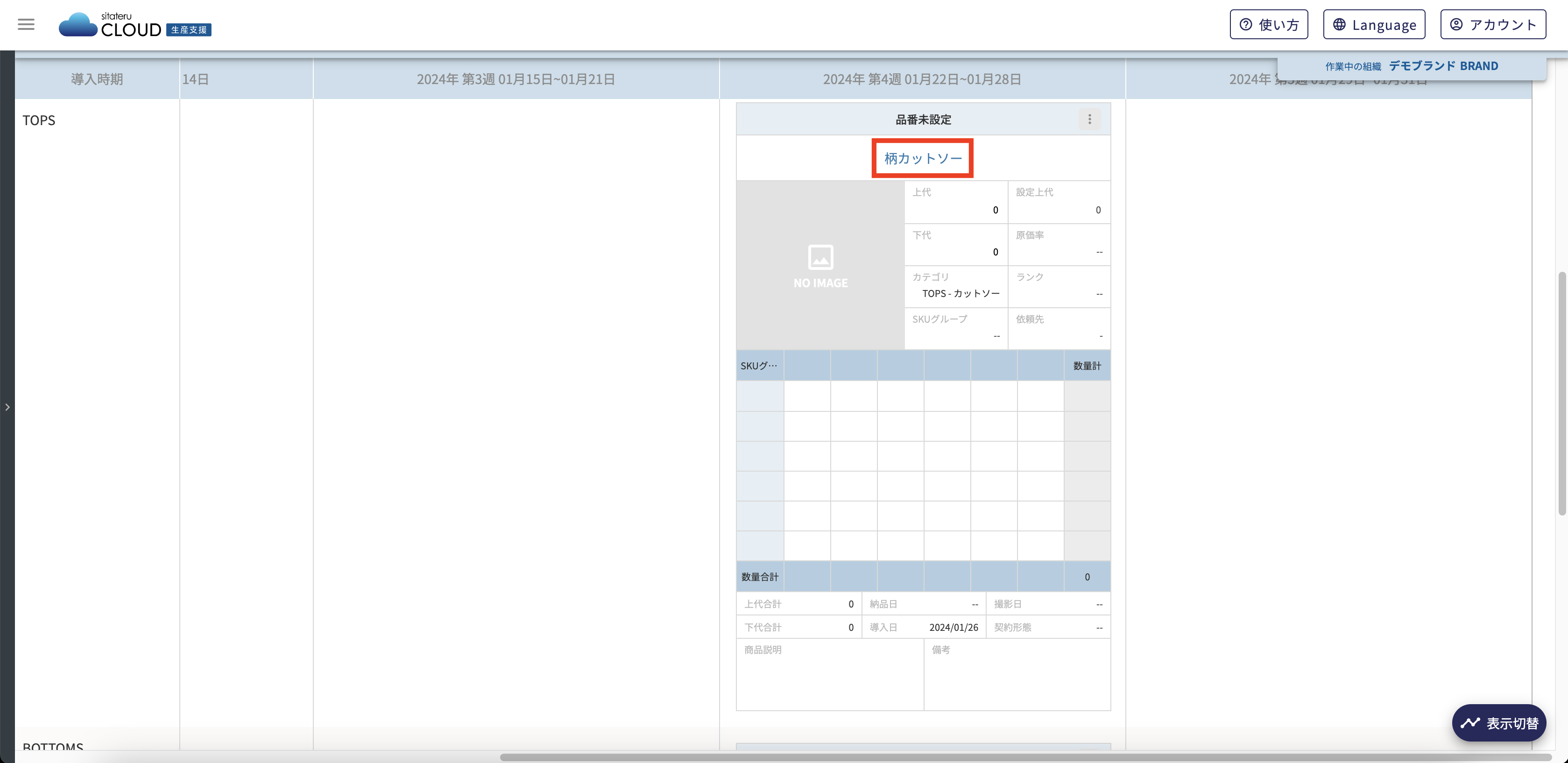Click the 下代合計 field

(x=798, y=627)
